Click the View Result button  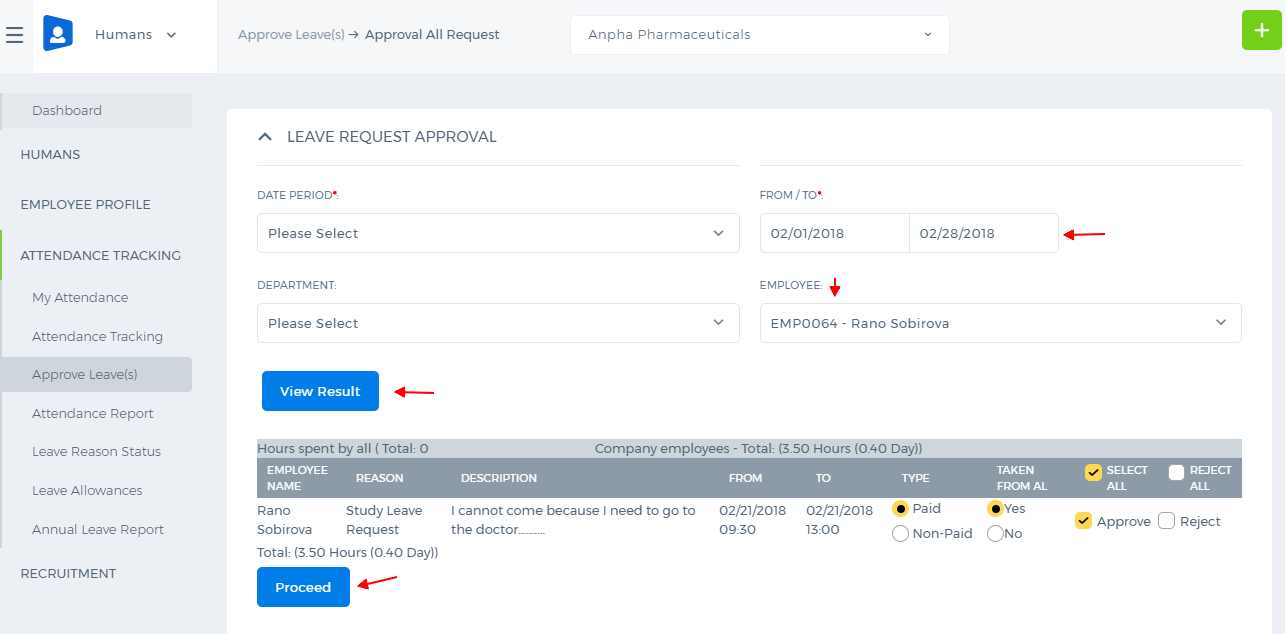[320, 391]
